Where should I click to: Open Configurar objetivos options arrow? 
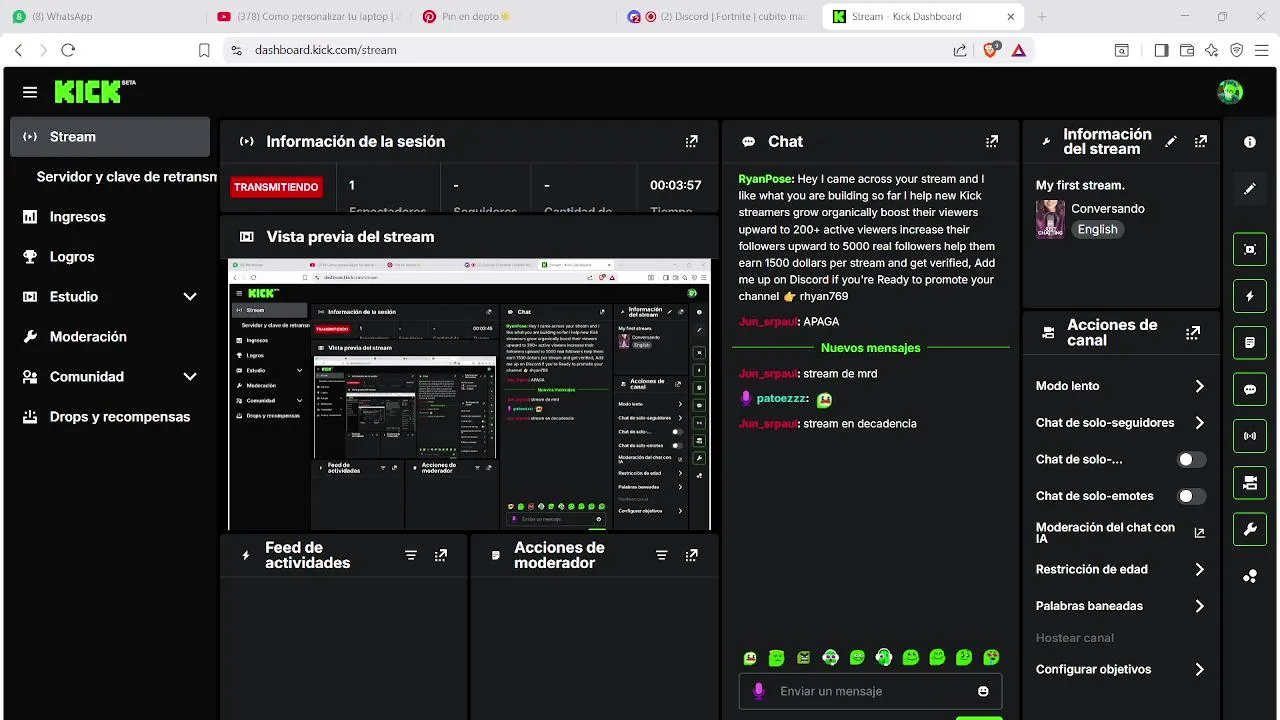click(1199, 670)
